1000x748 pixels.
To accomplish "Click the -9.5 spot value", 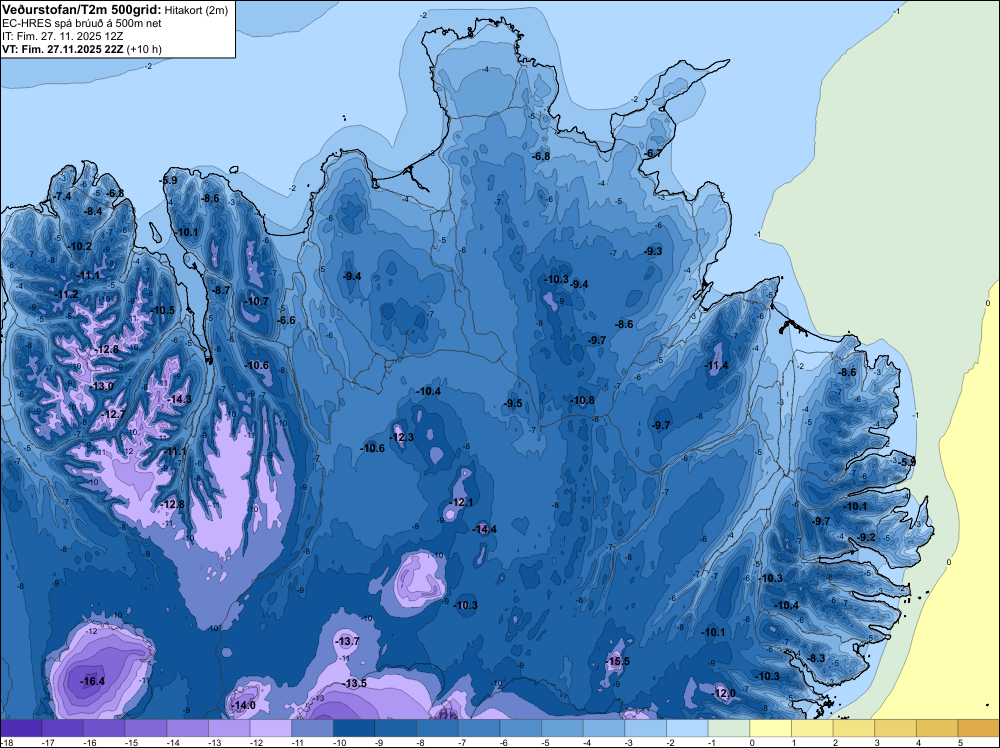I will click(x=513, y=403).
